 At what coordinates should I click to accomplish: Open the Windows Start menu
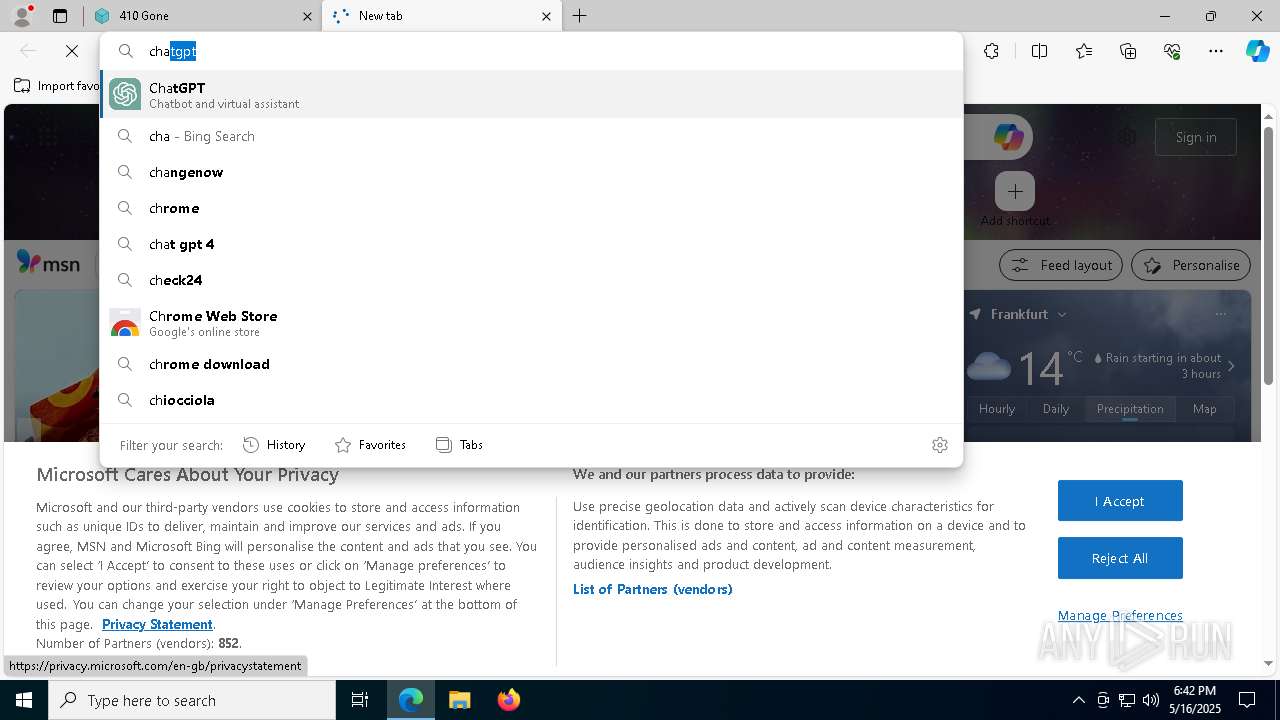point(24,700)
